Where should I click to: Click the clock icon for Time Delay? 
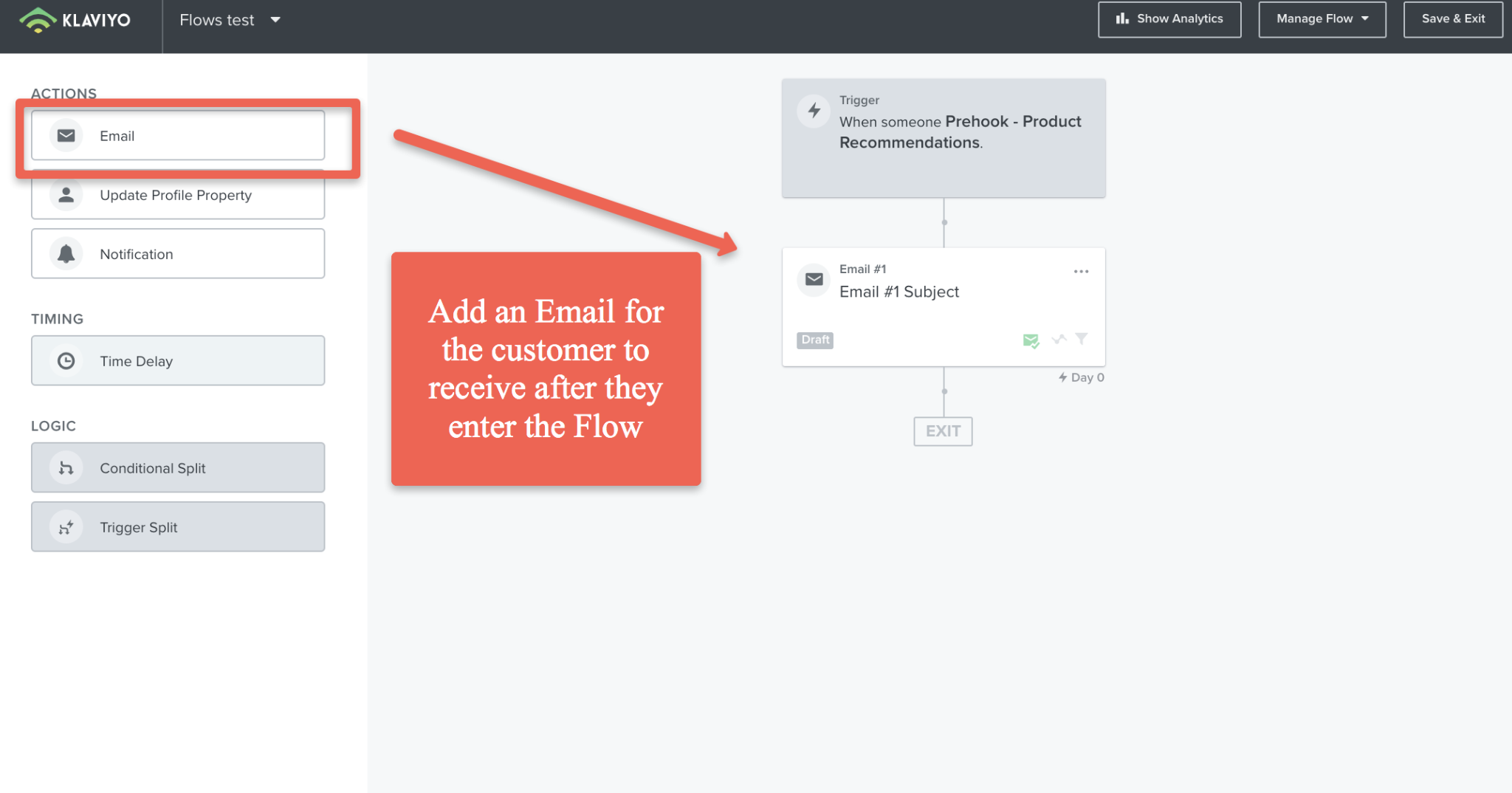(x=66, y=361)
